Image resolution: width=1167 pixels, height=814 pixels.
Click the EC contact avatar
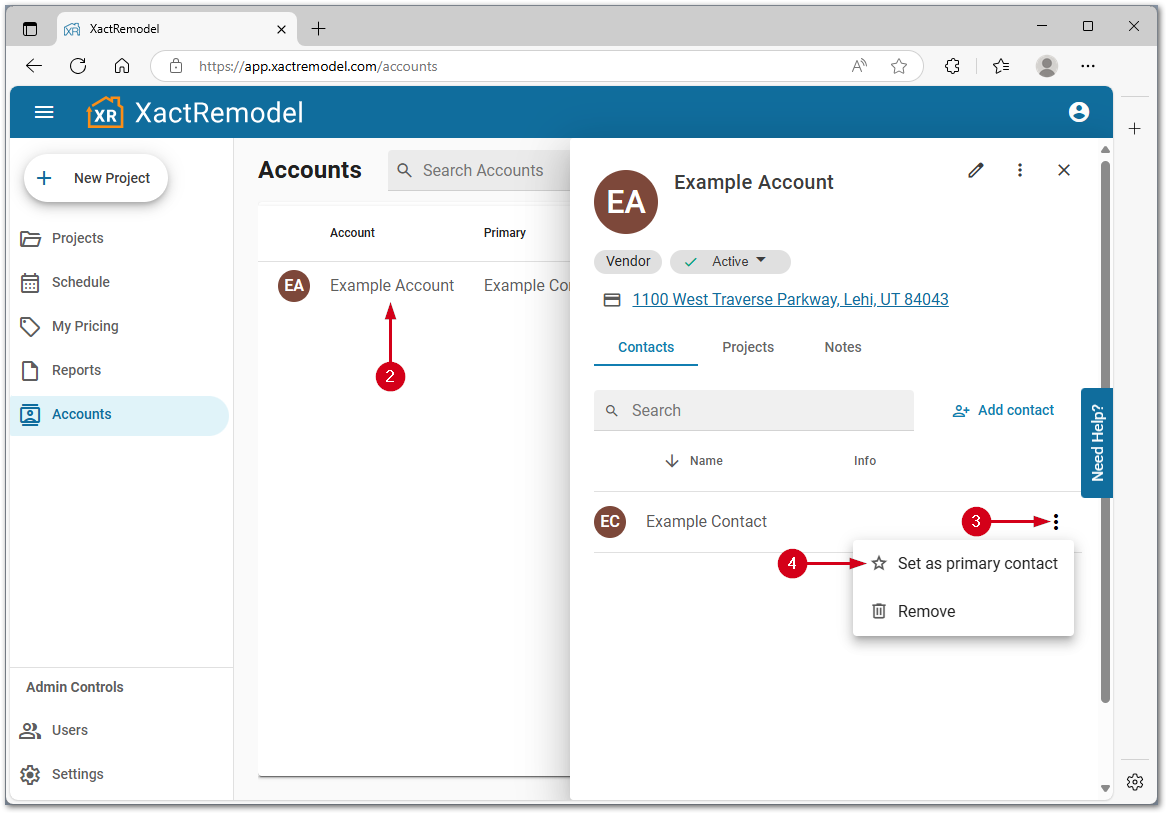[610, 522]
